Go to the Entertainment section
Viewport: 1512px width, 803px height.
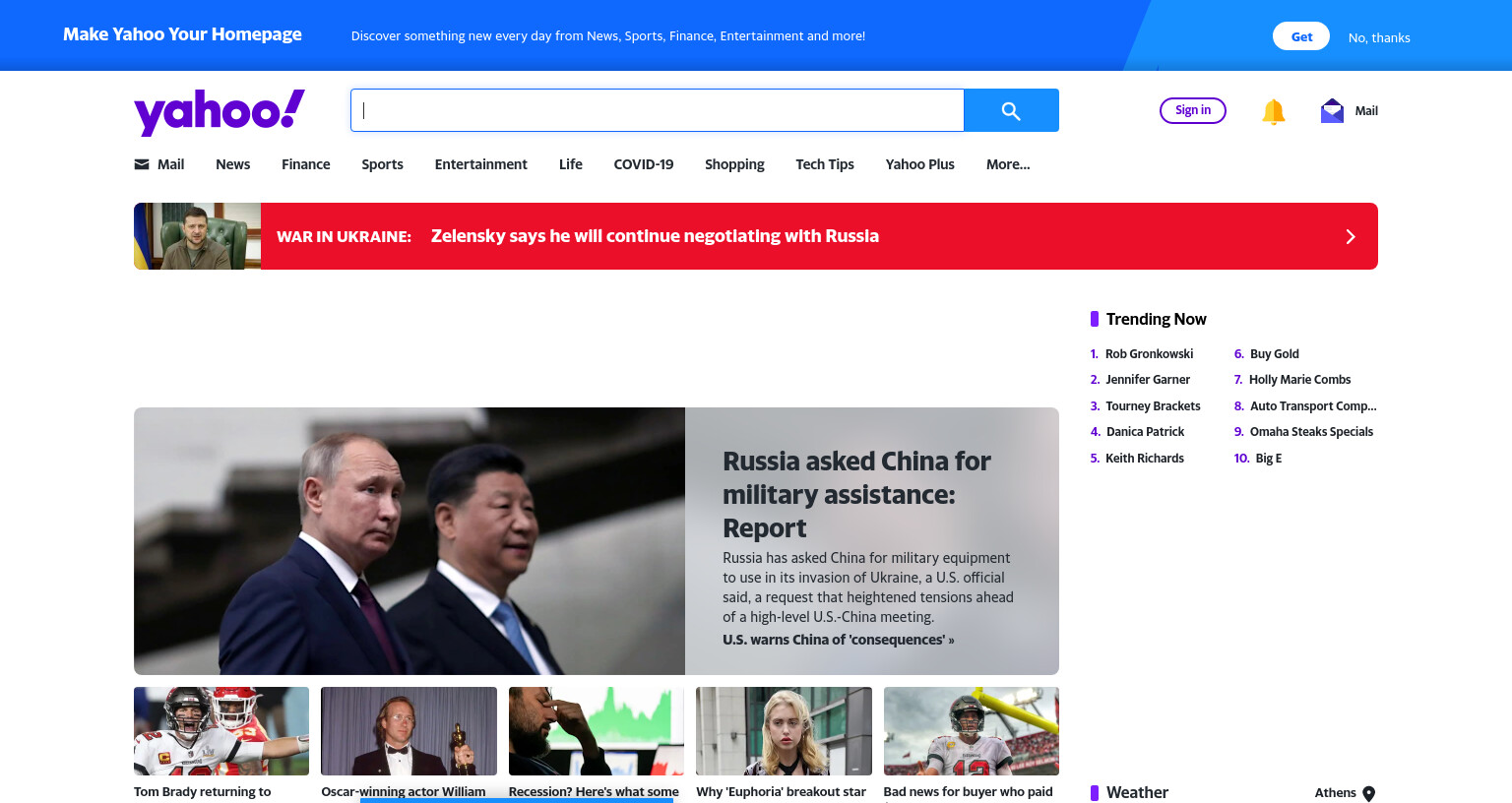tap(481, 164)
